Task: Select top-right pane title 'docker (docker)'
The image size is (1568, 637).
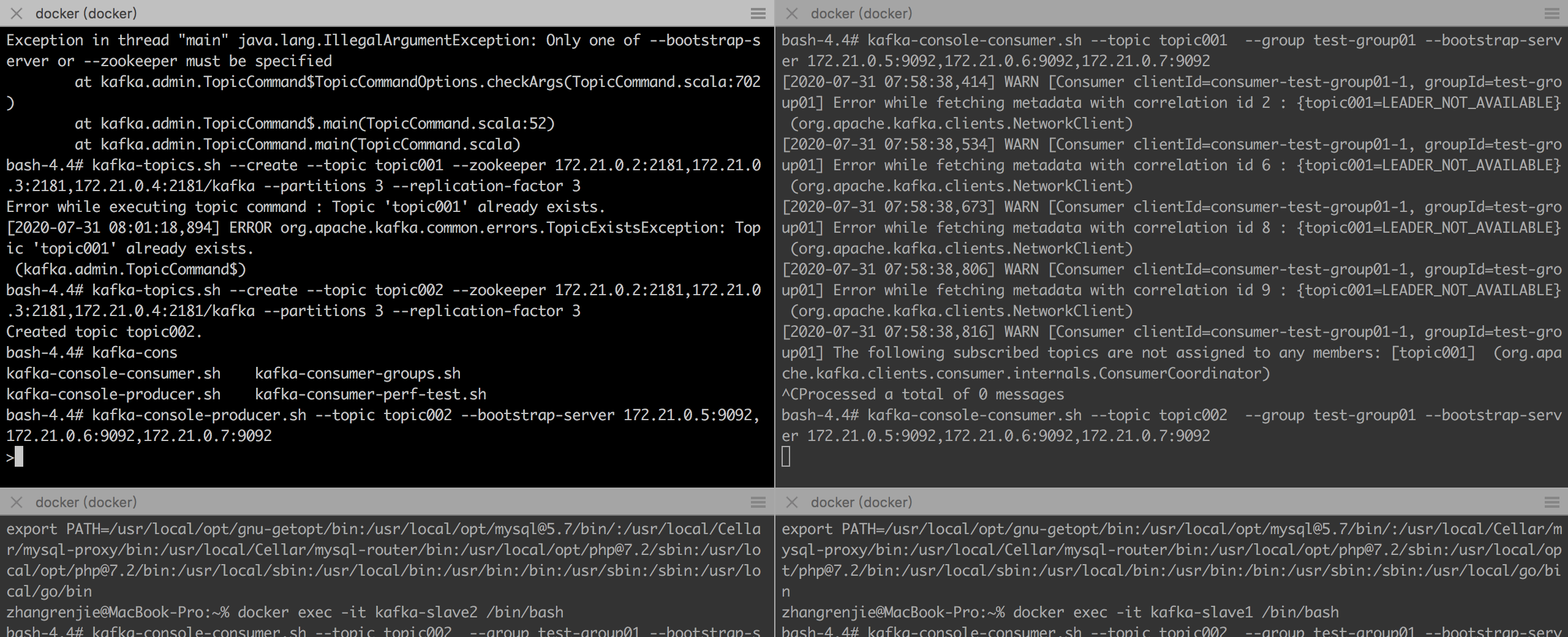Action: [x=862, y=13]
